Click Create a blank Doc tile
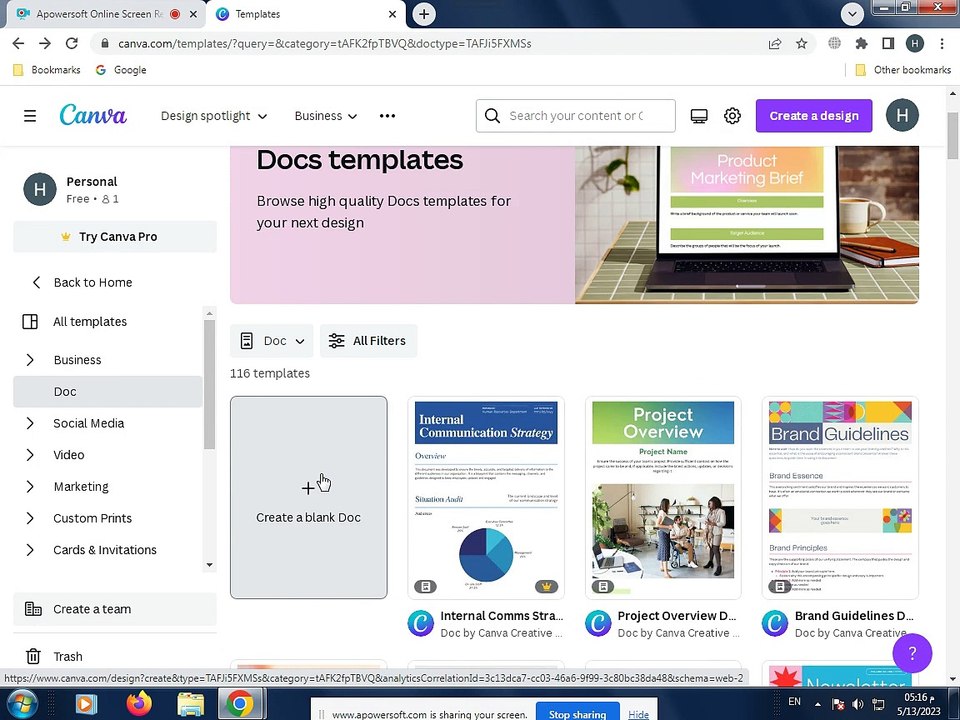Image resolution: width=960 pixels, height=720 pixels. (x=309, y=497)
